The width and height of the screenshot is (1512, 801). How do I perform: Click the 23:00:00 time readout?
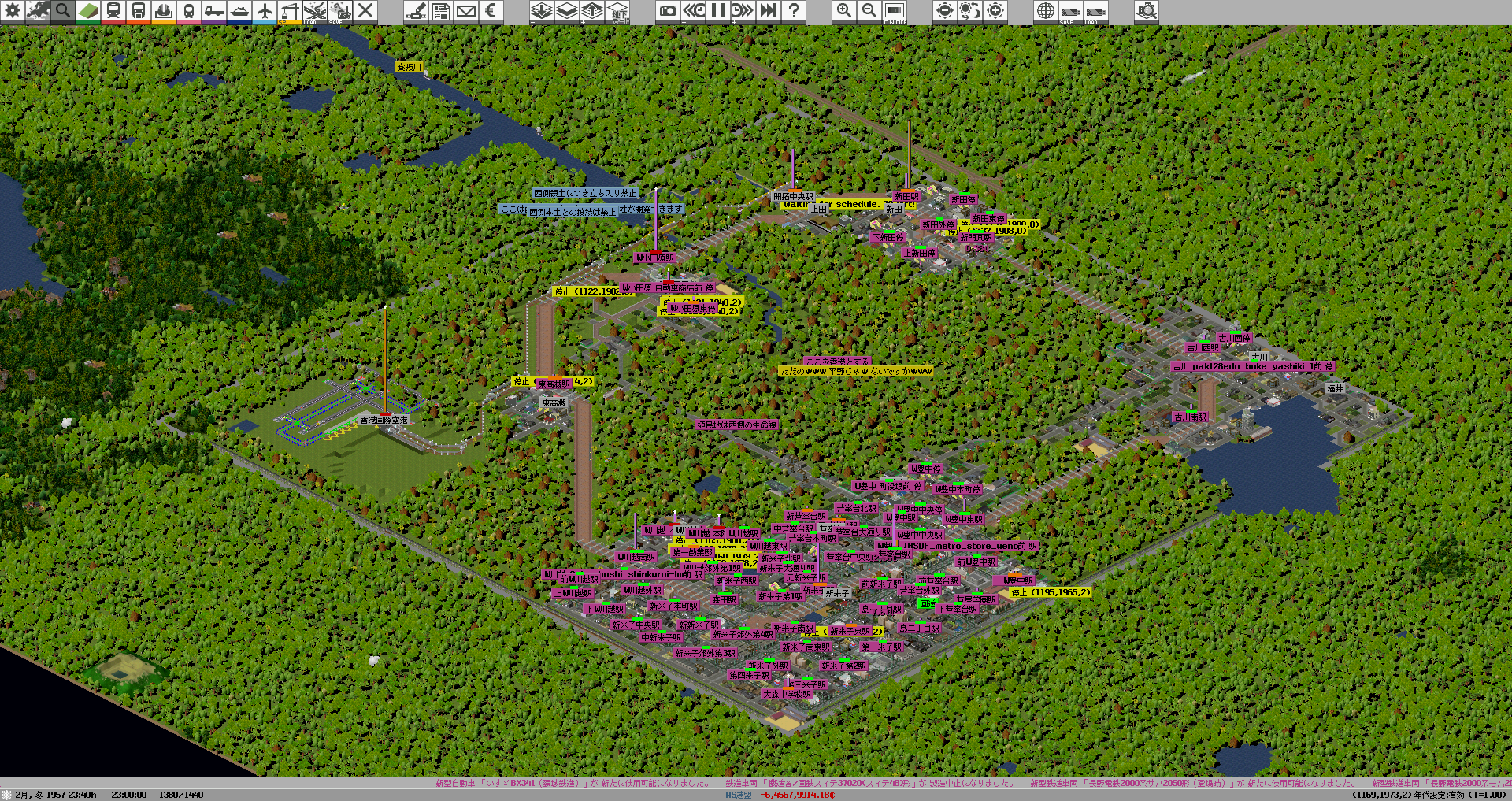[128, 795]
